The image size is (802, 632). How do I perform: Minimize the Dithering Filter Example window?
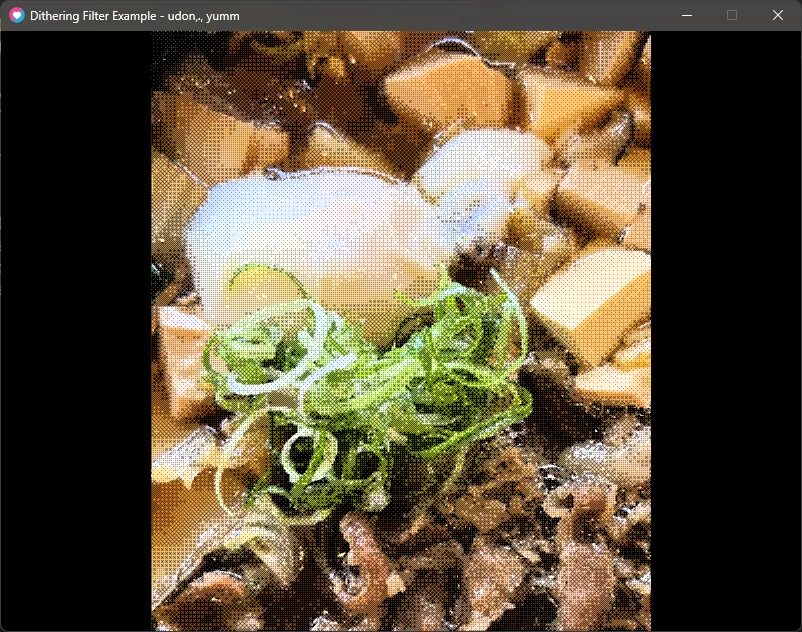tap(686, 15)
